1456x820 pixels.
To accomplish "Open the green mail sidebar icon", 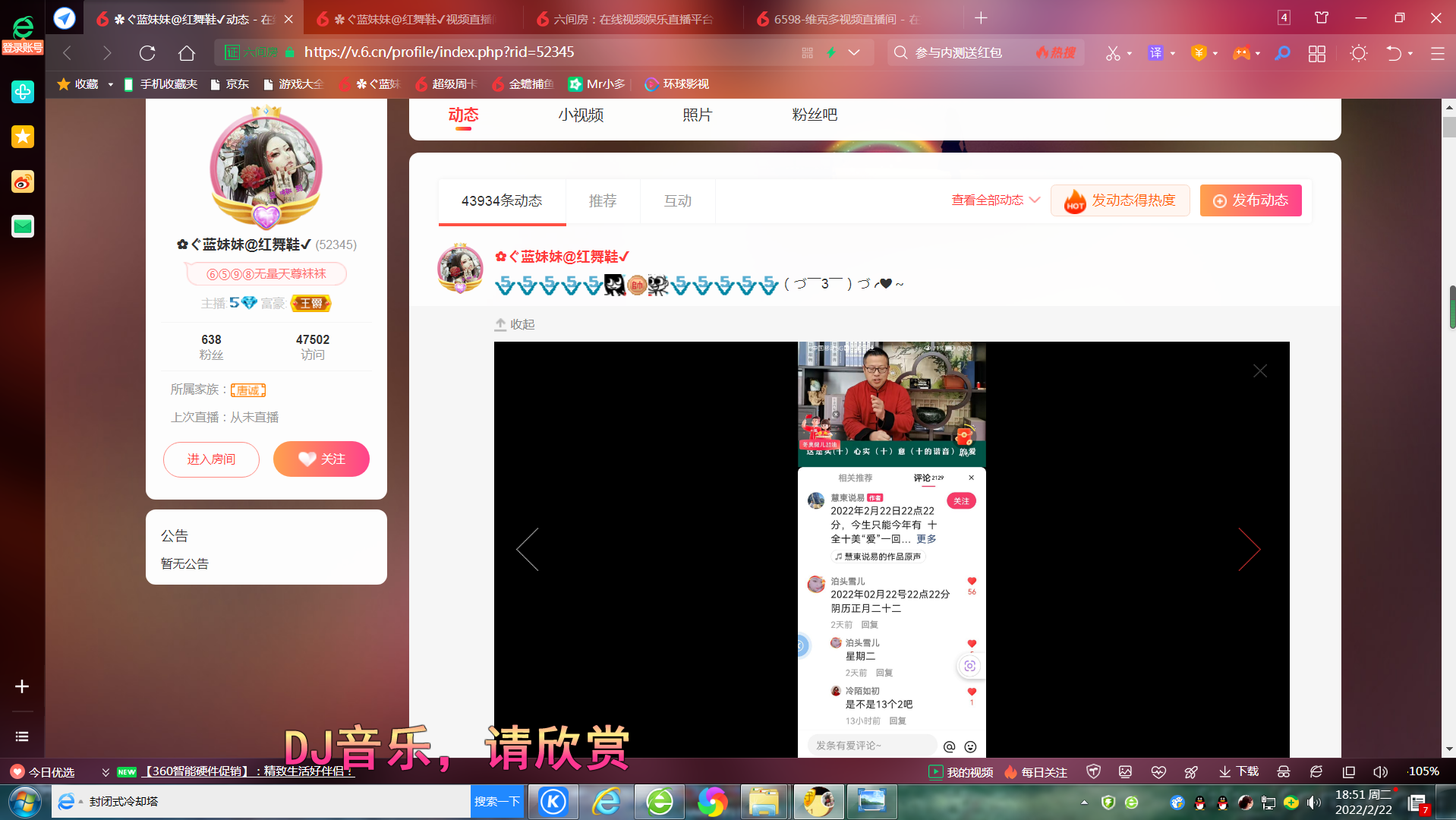I will point(23,226).
